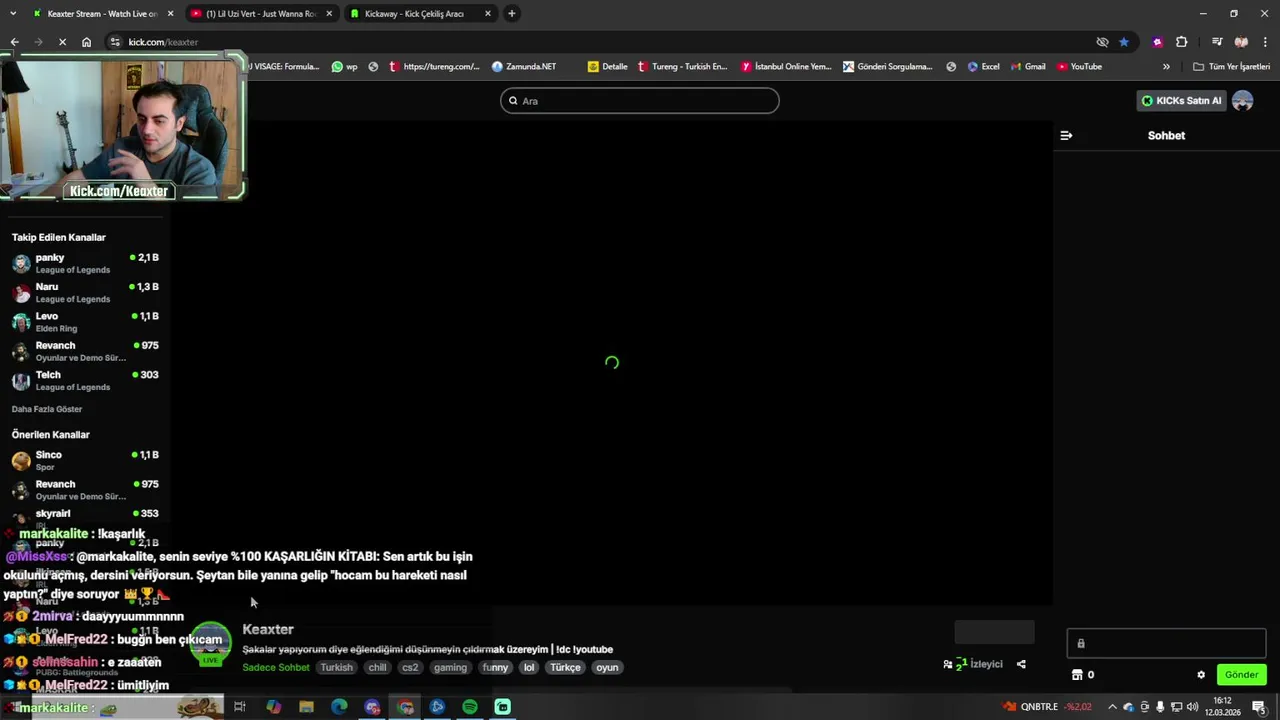Click the Ara search field
This screenshot has height=720, width=1280.
click(640, 101)
